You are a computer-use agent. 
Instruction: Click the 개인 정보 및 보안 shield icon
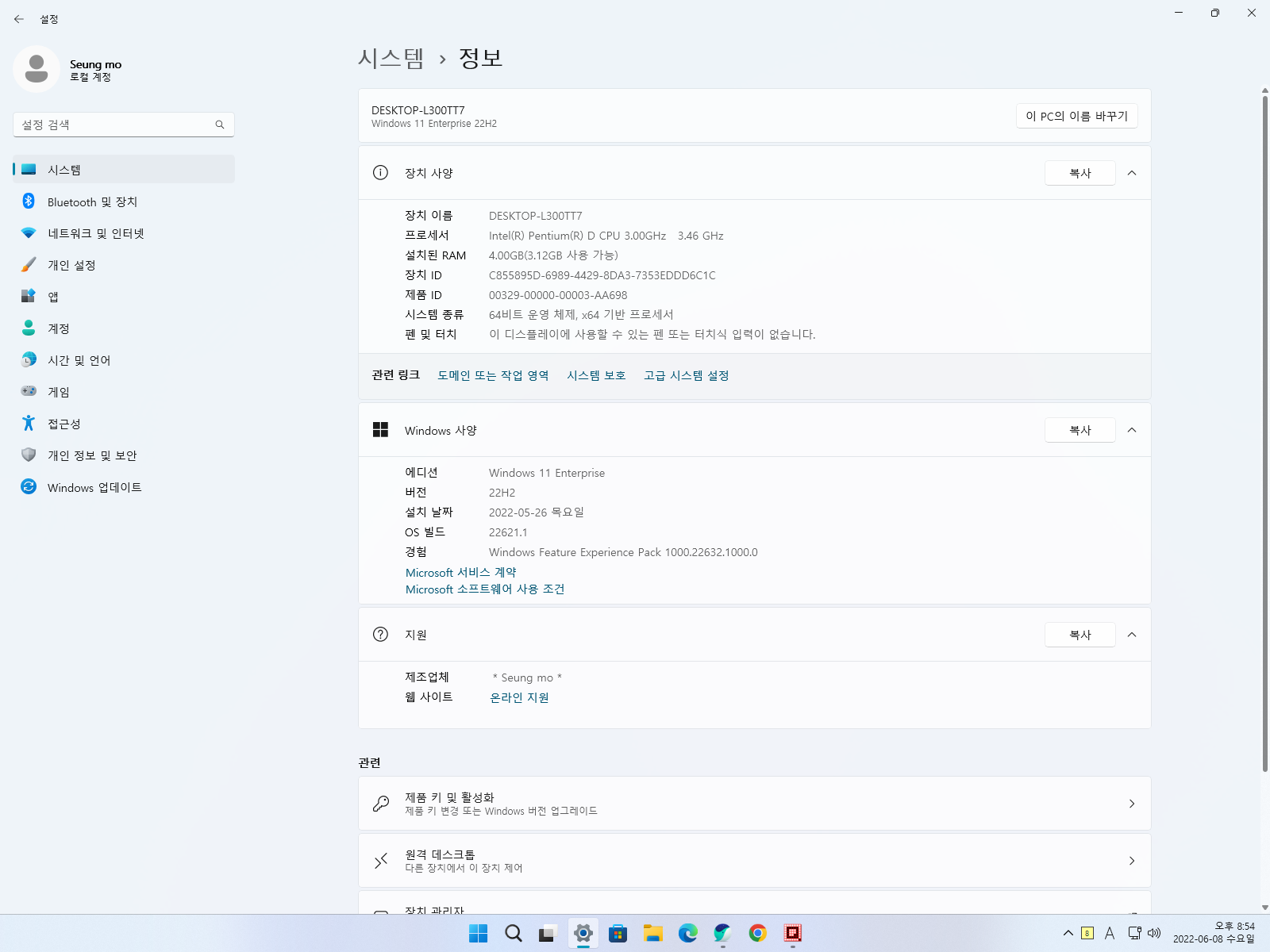[x=29, y=455]
